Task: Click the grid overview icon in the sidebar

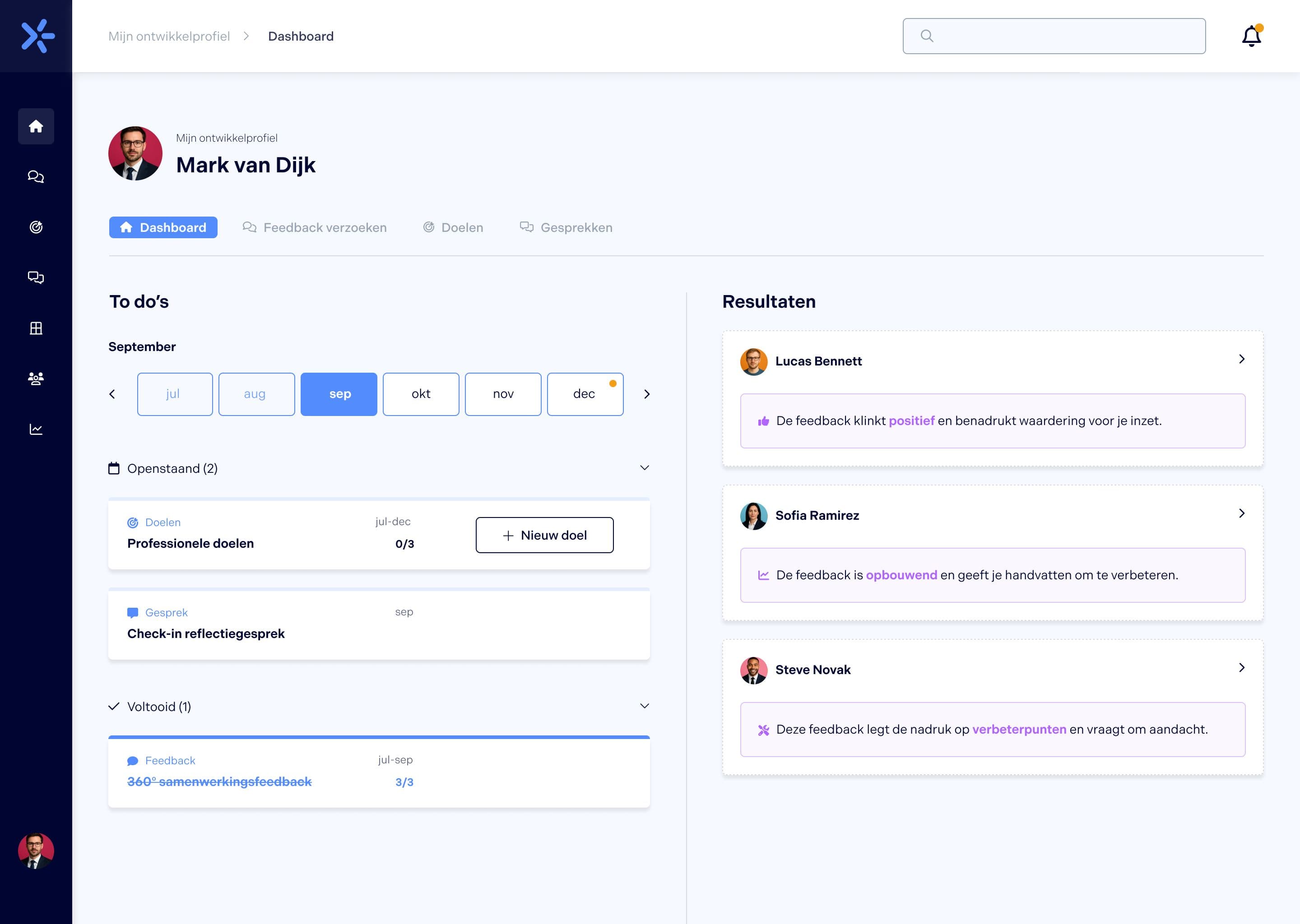Action: pos(36,328)
